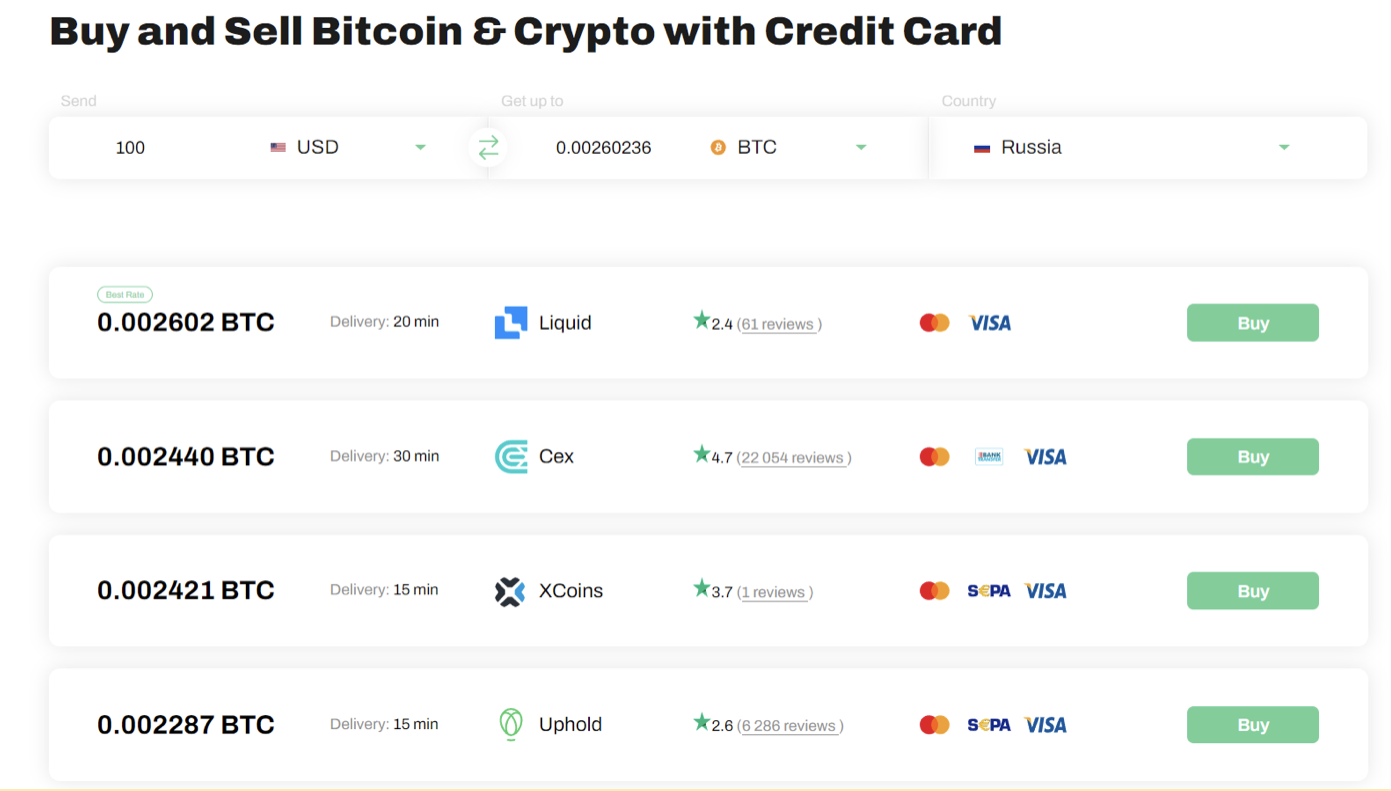
Task: Click the Mastercard icon in Liquid row
Action: [x=934, y=323]
